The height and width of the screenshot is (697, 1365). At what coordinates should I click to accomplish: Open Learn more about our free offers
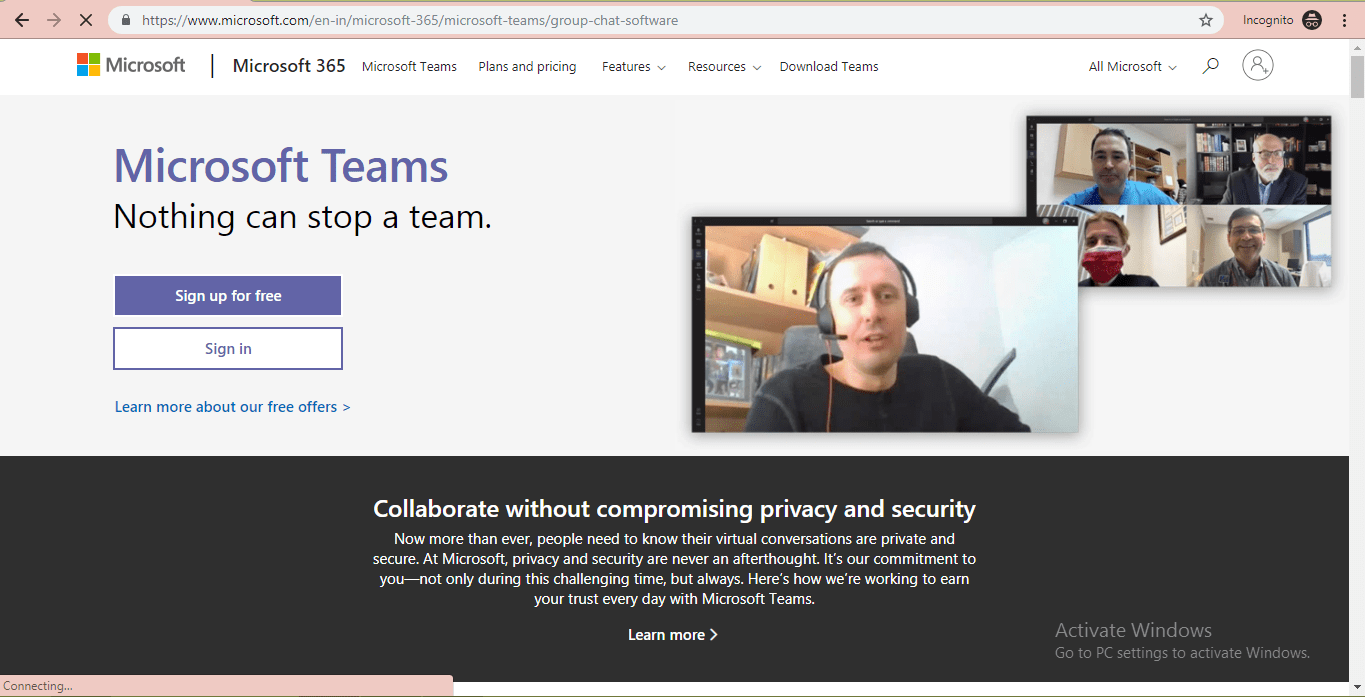[x=232, y=407]
